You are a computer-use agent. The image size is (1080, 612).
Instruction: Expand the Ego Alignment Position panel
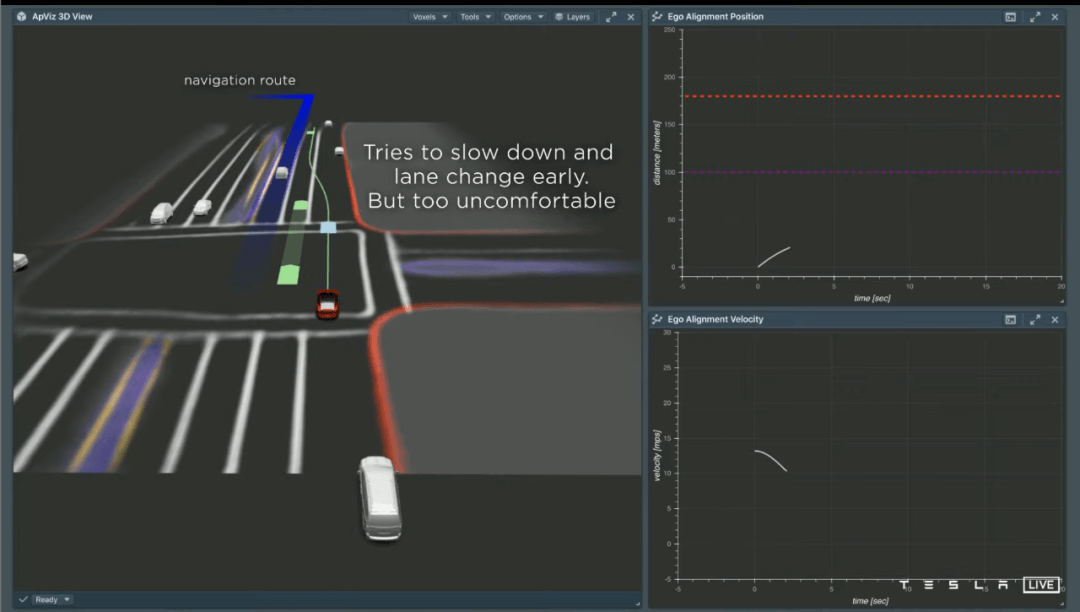1035,17
